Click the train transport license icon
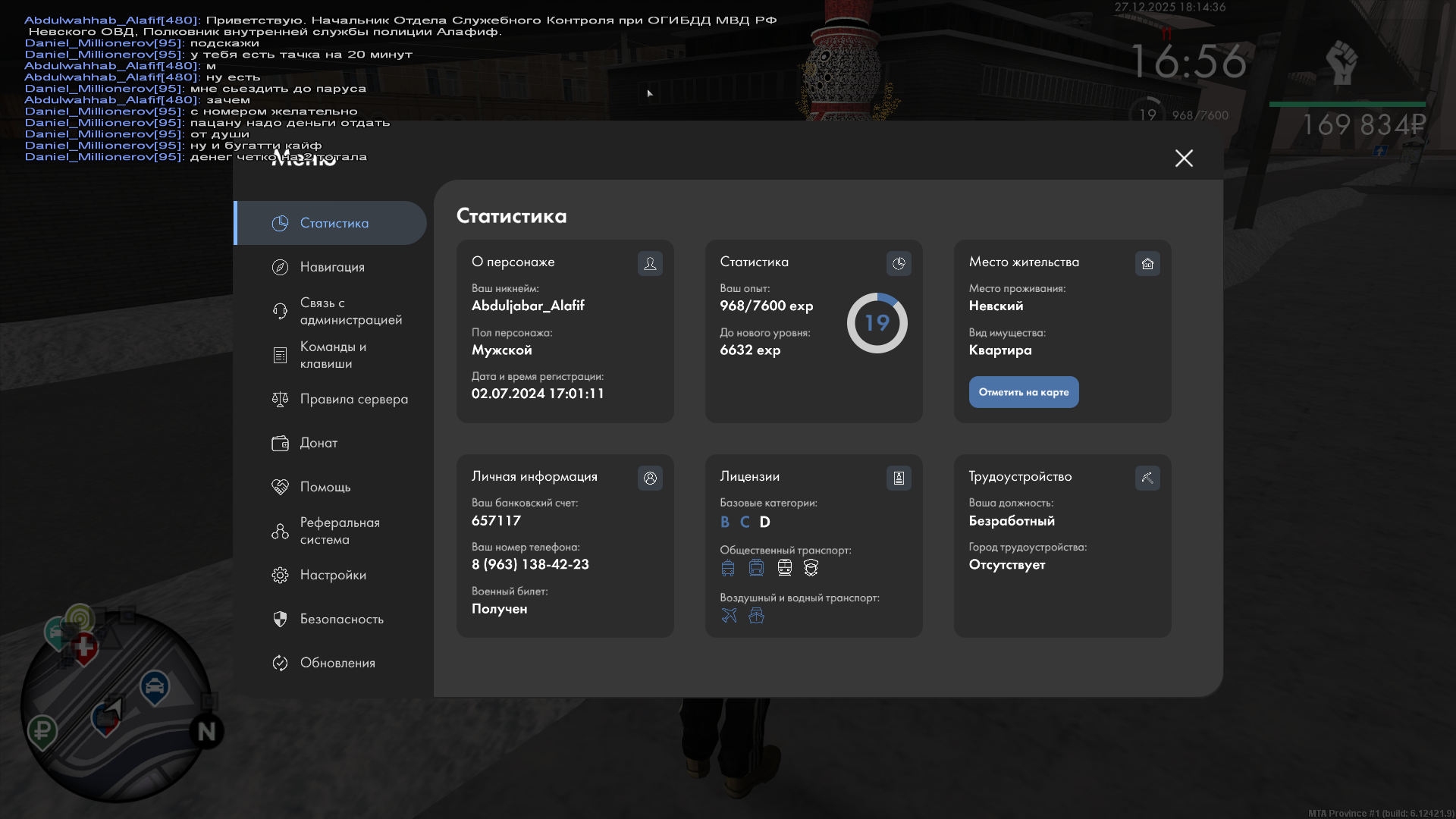Screen dimensions: 1456x819 click(784, 568)
